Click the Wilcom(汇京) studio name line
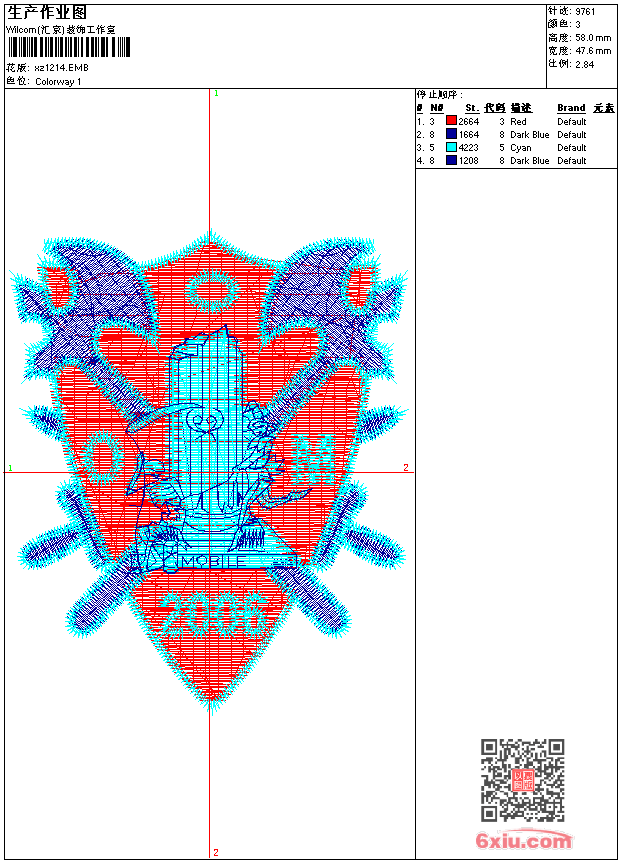Viewport: 620px width, 860px height. (x=61, y=30)
